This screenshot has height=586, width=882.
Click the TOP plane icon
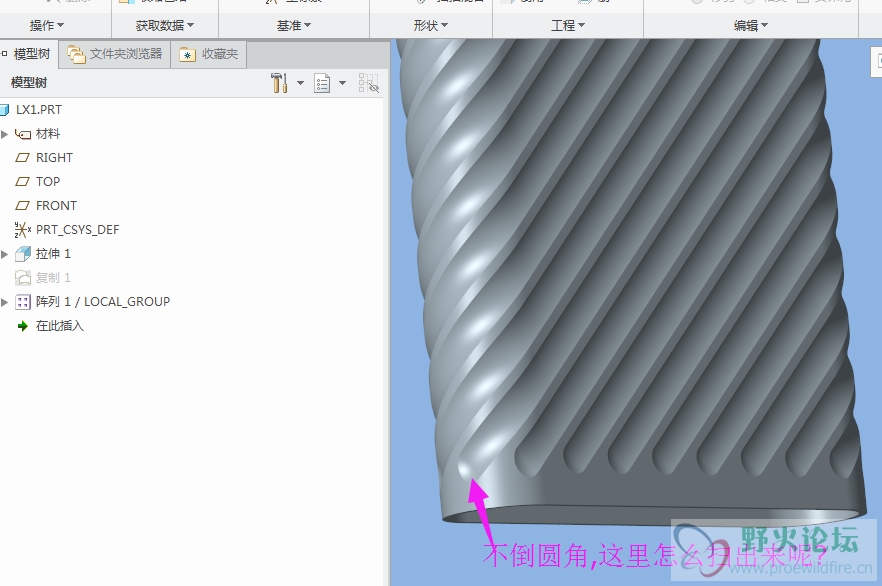coord(22,182)
